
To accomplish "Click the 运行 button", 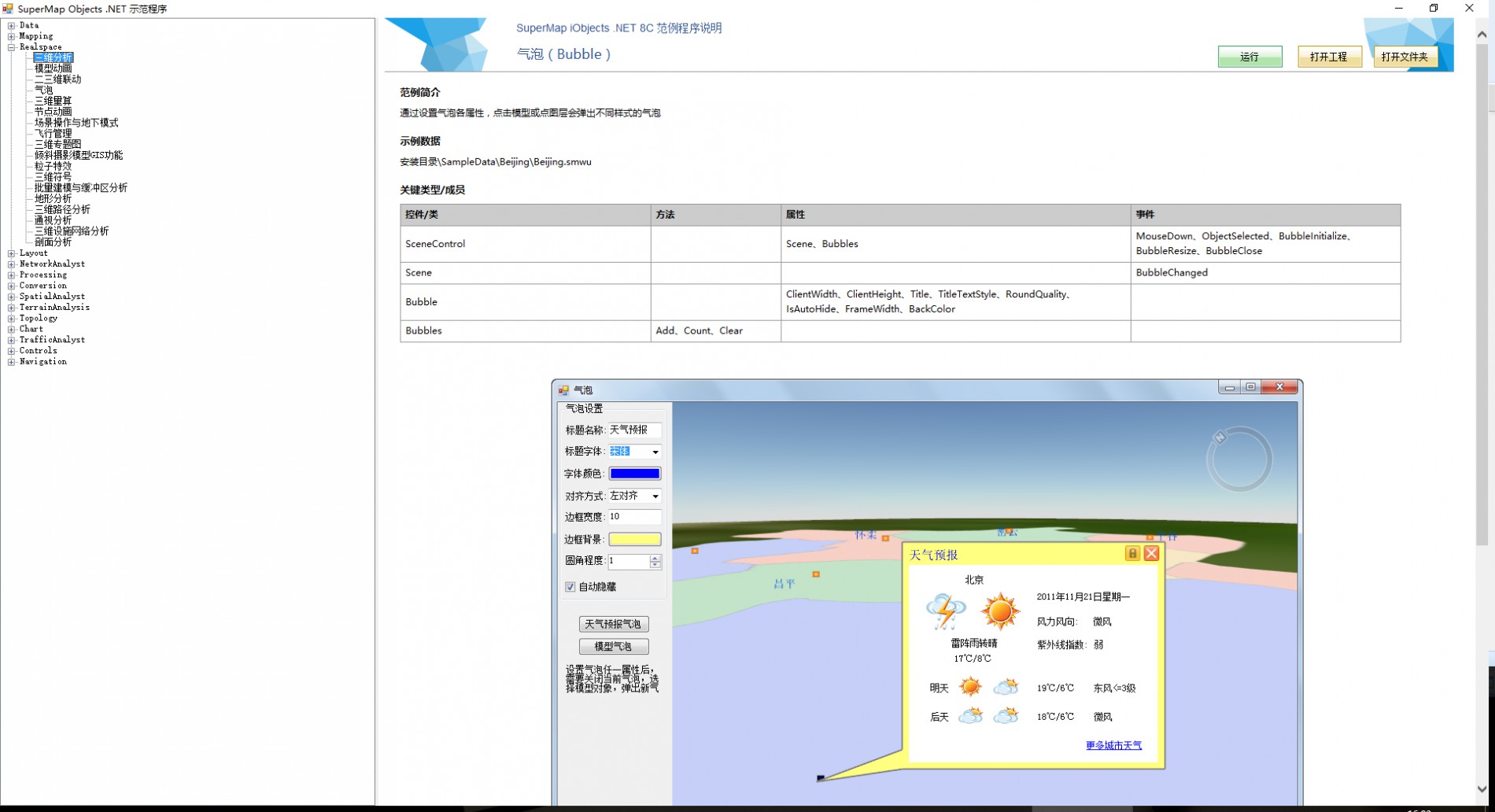I will 1250,57.
